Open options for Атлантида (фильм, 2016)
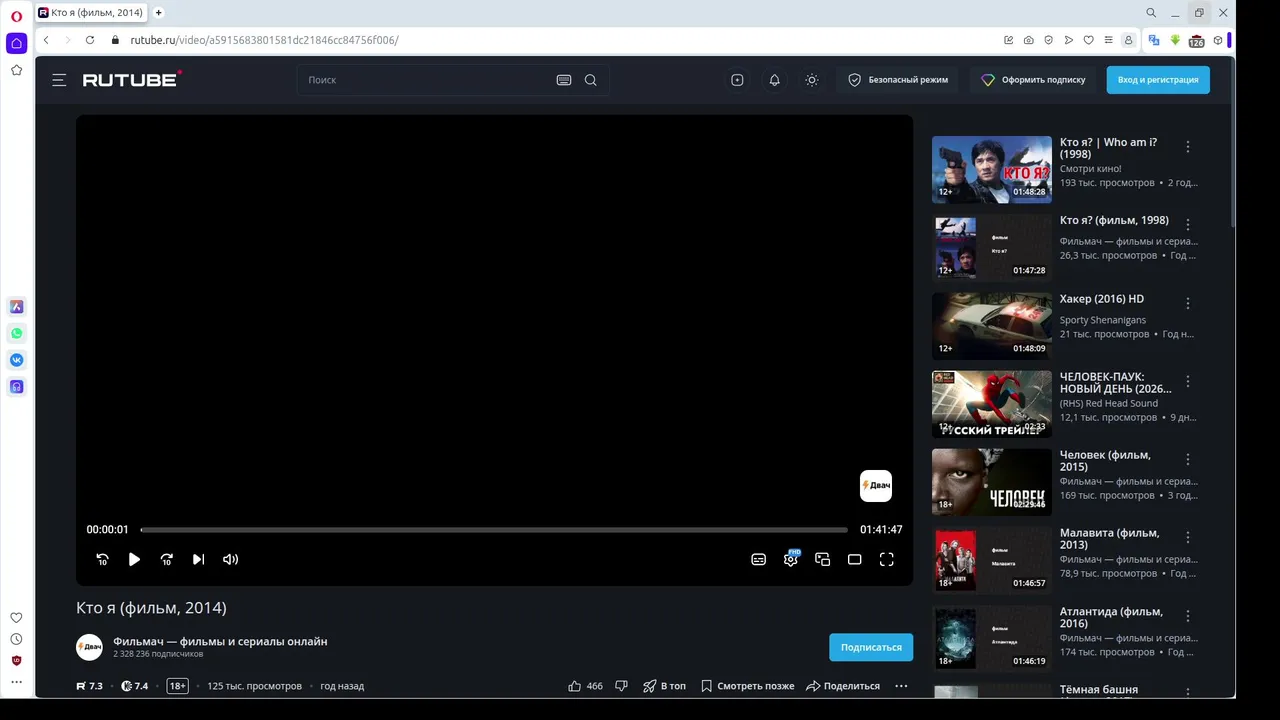Viewport: 1280px width, 720px height. (1188, 615)
